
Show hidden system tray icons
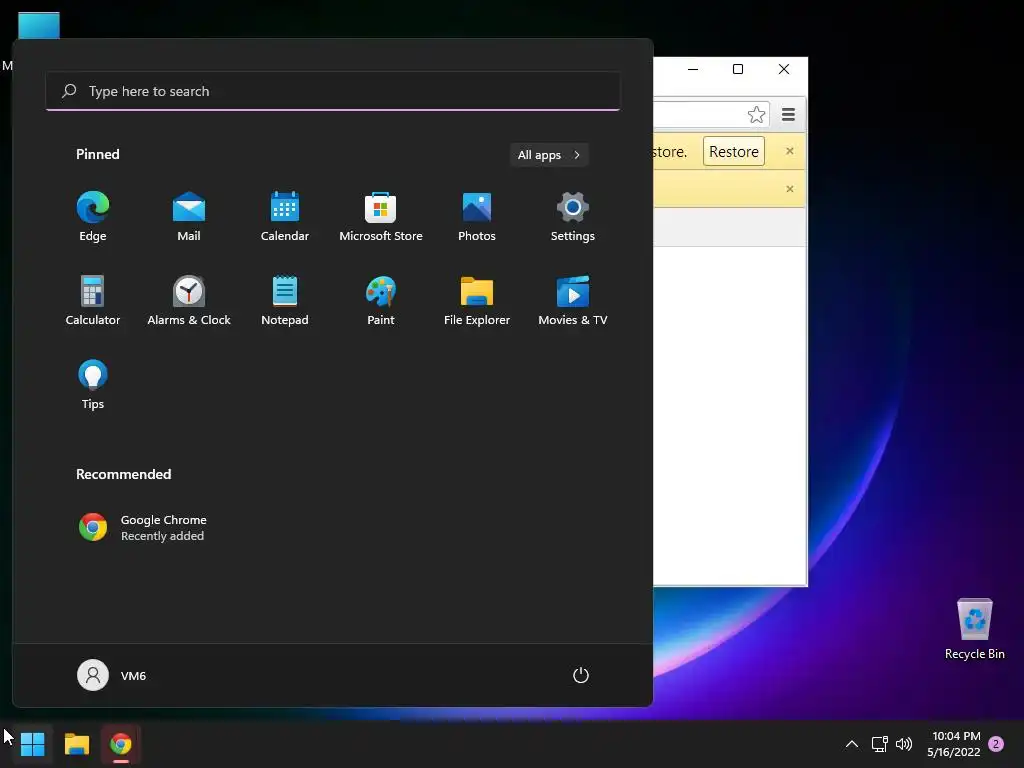pos(852,744)
